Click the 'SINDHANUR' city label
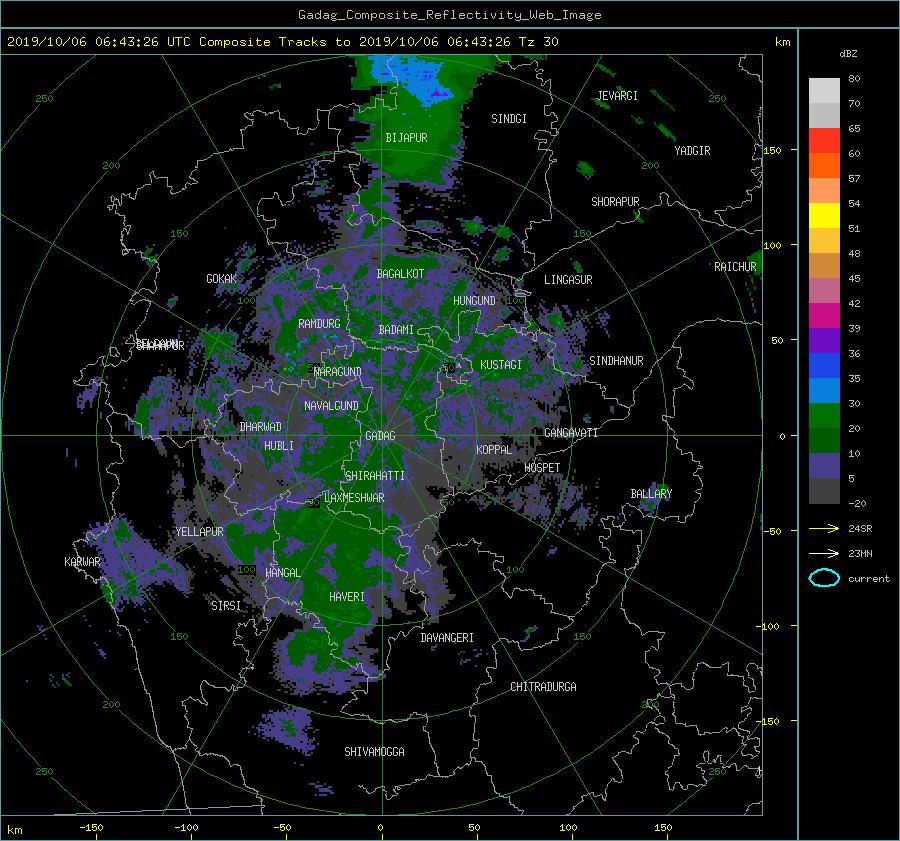The image size is (900, 841). pyautogui.click(x=616, y=361)
